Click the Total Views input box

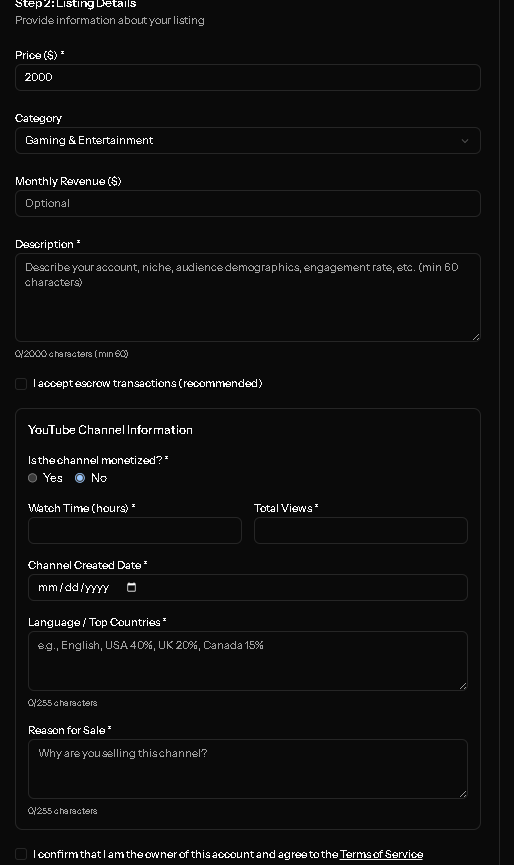tap(361, 530)
